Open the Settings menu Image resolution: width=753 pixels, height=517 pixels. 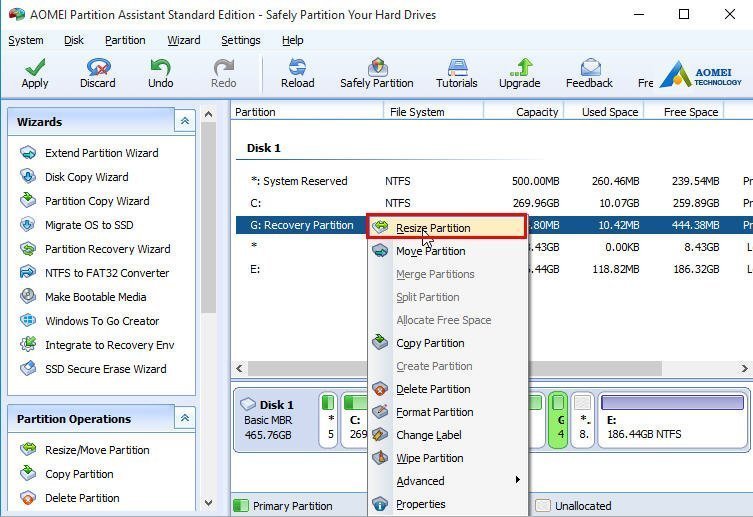click(x=241, y=40)
